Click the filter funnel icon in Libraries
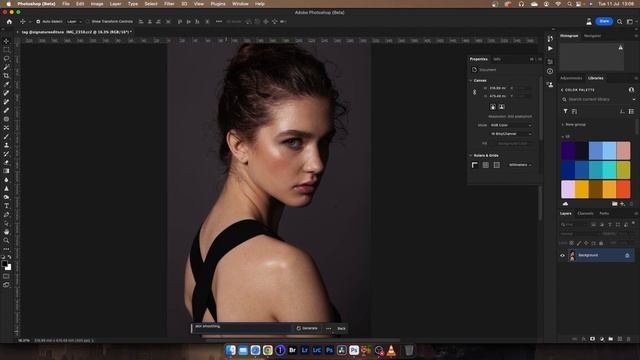This screenshot has height=360, width=640. click(x=565, y=111)
